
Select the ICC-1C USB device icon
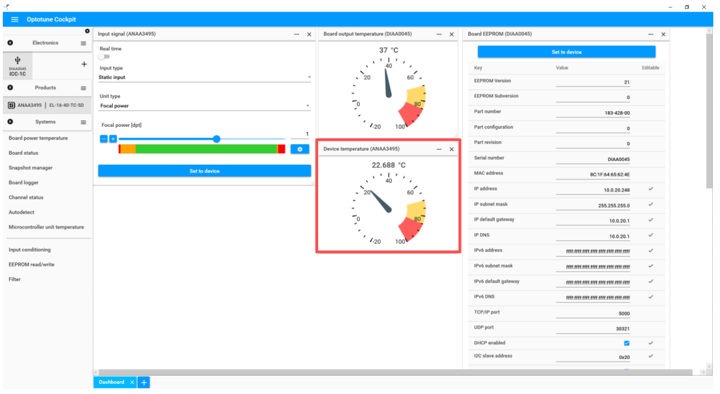pos(17,66)
